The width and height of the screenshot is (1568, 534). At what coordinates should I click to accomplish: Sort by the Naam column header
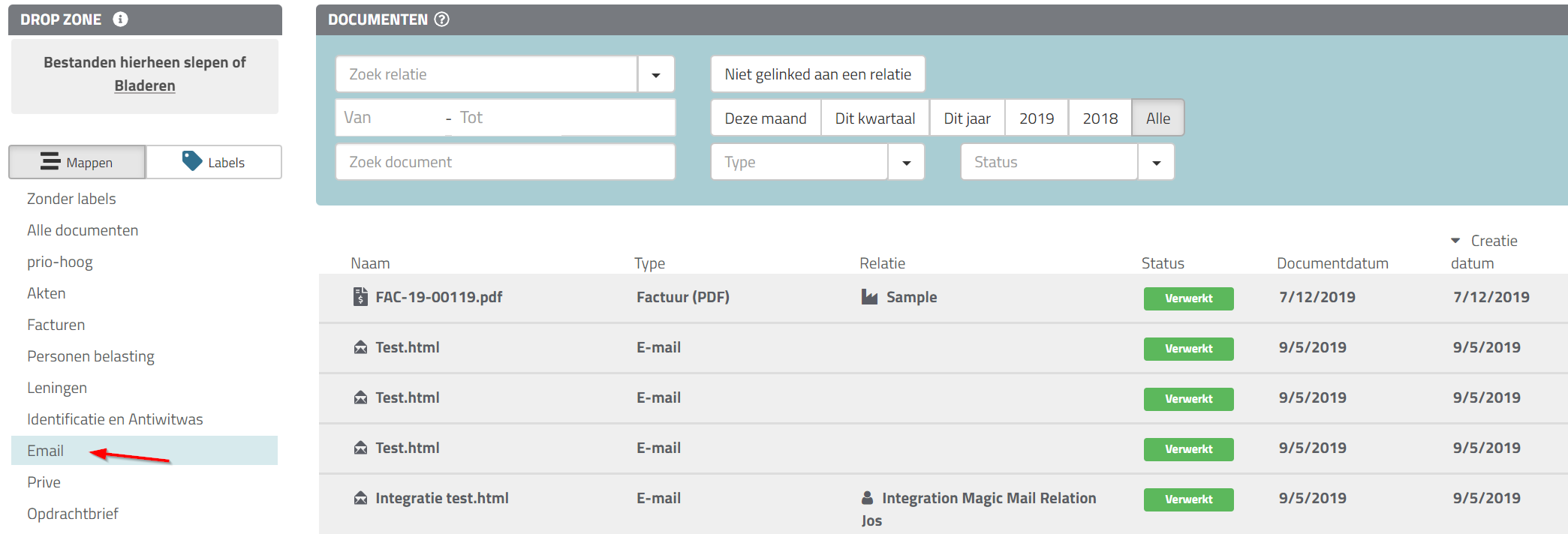370,263
